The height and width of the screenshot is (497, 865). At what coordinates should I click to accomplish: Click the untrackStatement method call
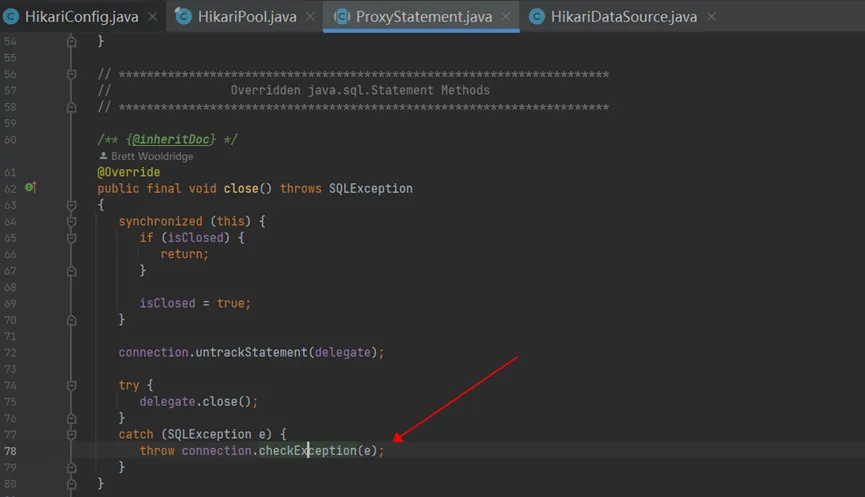coord(254,352)
